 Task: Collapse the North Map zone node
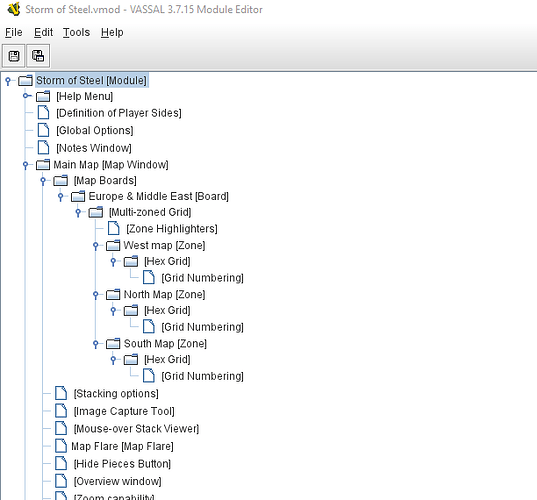(x=96, y=295)
